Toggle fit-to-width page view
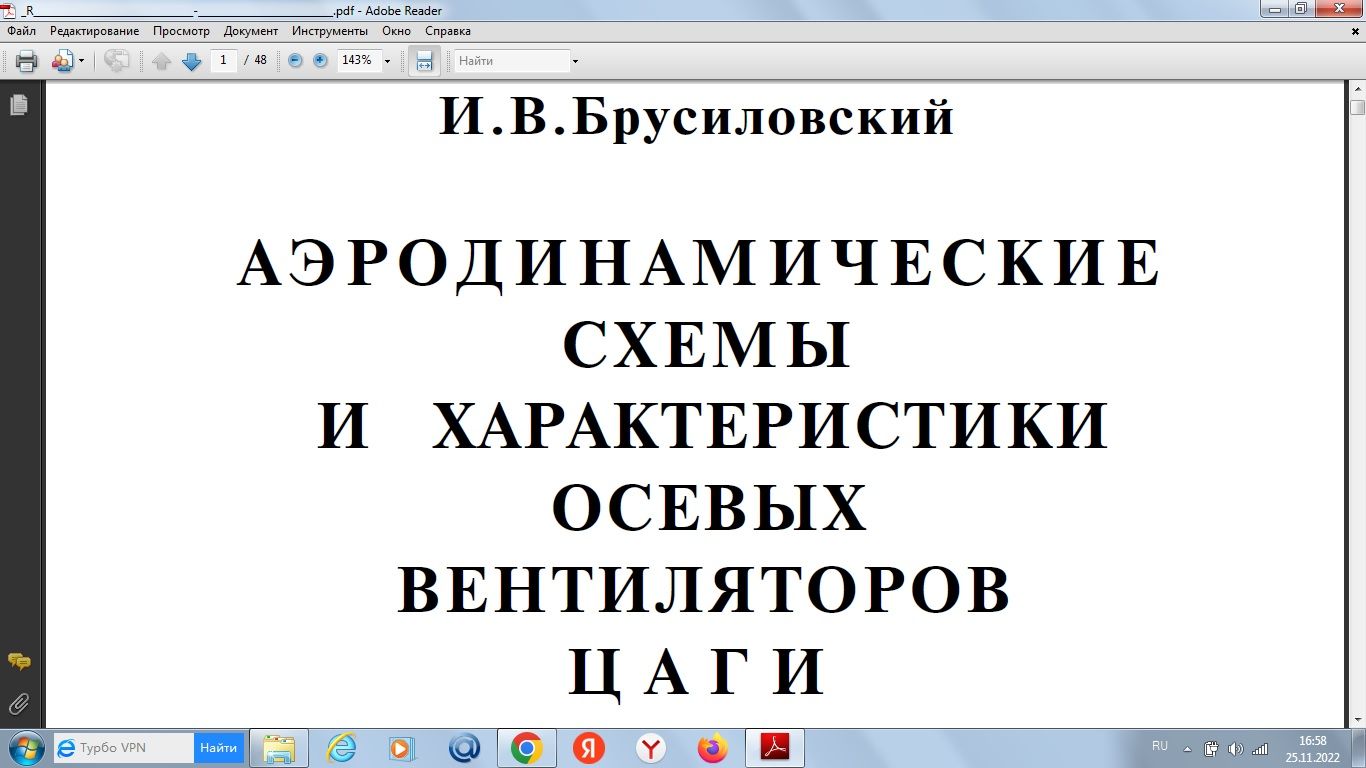Image resolution: width=1366 pixels, height=768 pixels. point(424,60)
